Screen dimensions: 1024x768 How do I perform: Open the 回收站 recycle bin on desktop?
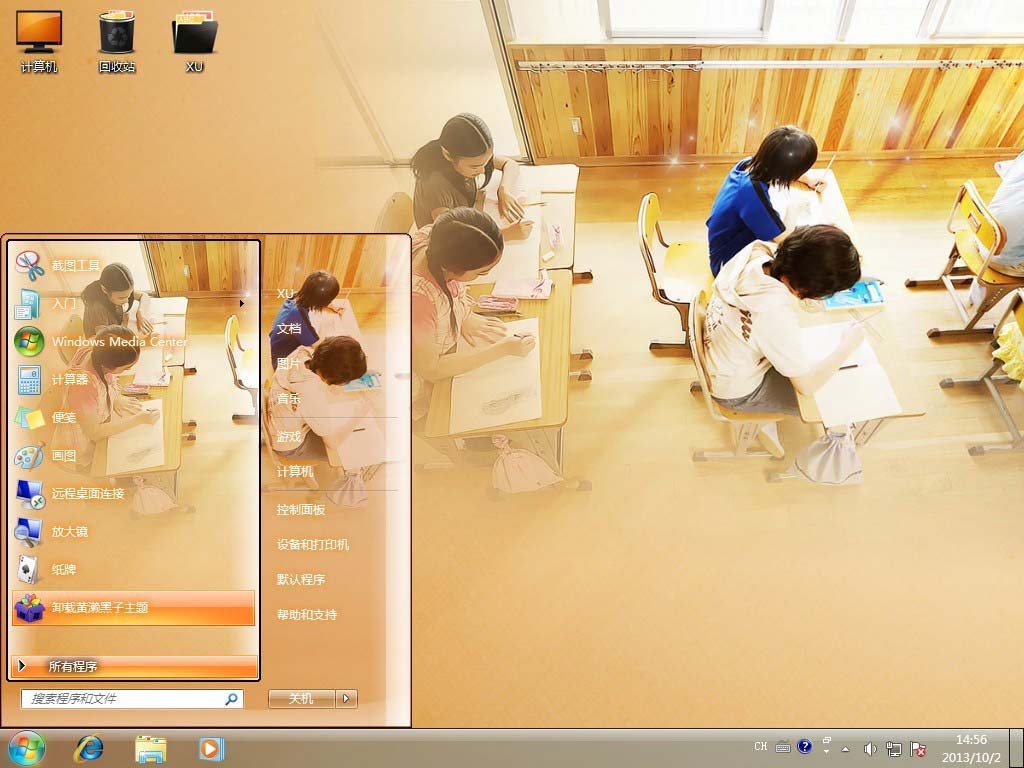(117, 41)
